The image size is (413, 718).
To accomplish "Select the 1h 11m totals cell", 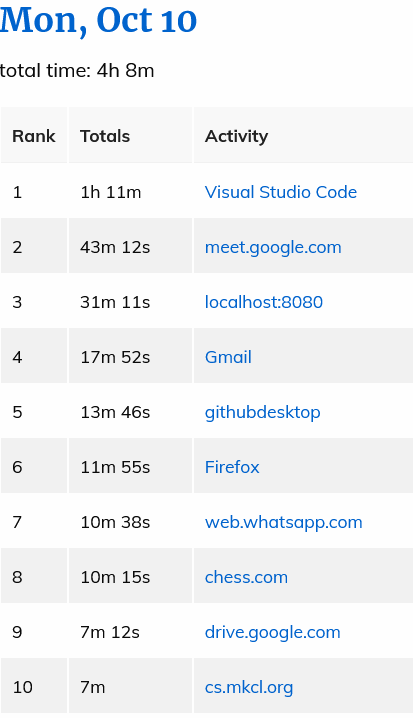I will coord(130,192).
